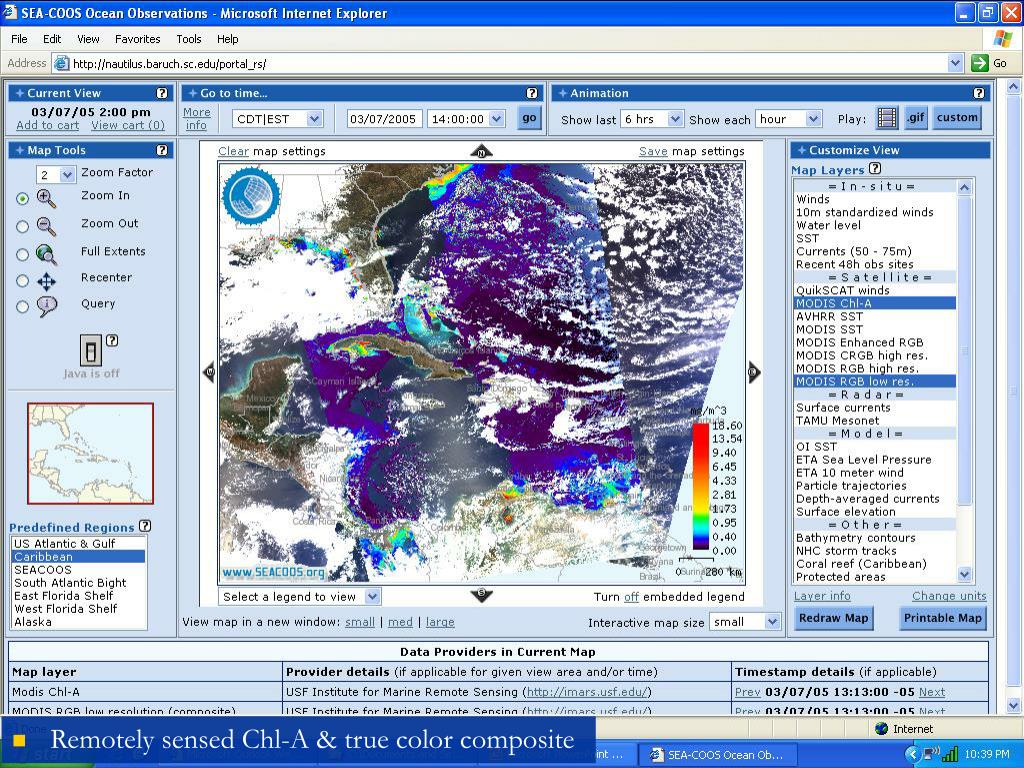The image size is (1024, 768).
Task: Toggle the Java on/off switch icon
Action: (x=91, y=350)
